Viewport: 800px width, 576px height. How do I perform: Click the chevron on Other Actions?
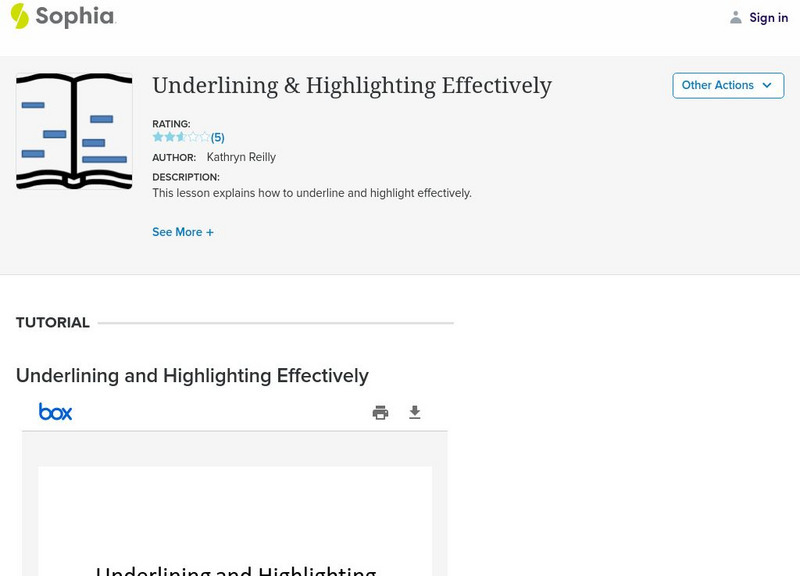(x=767, y=85)
